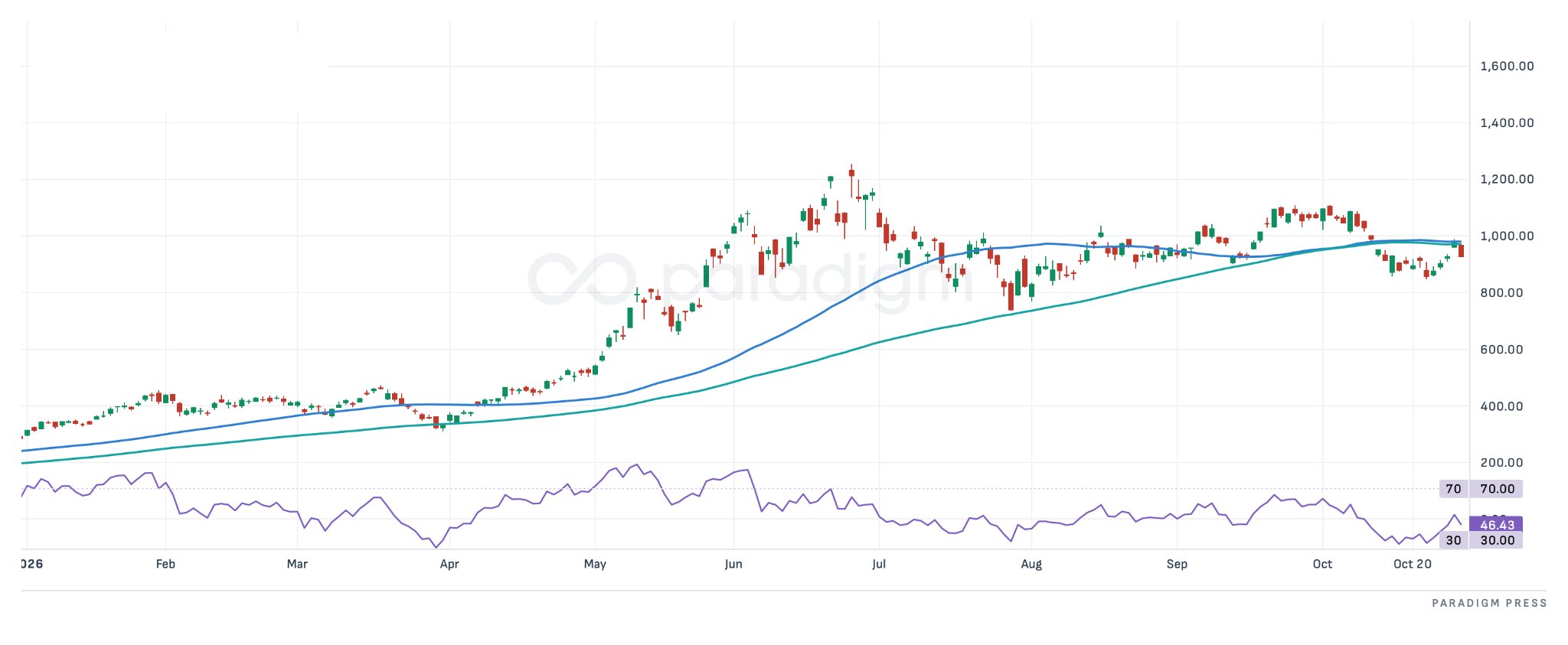This screenshot has width=1568, height=645.
Task: Click the Apr date axis label
Action: coord(449,564)
